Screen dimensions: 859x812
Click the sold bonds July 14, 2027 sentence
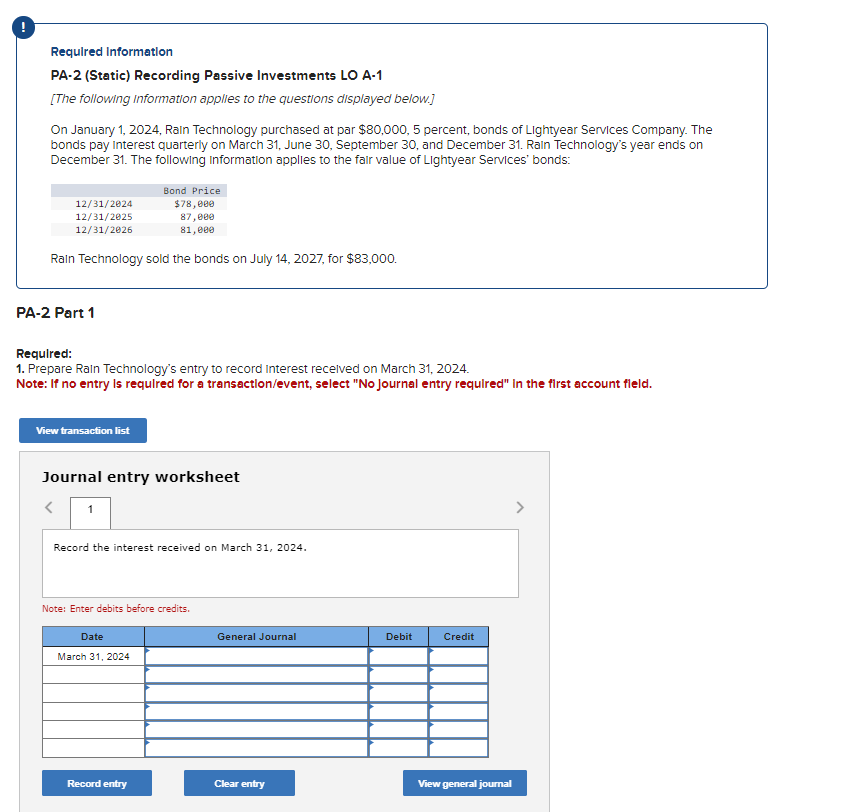(x=224, y=259)
